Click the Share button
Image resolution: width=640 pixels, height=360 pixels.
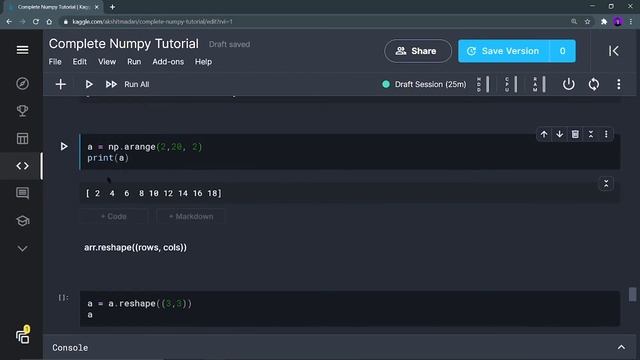(x=418, y=51)
